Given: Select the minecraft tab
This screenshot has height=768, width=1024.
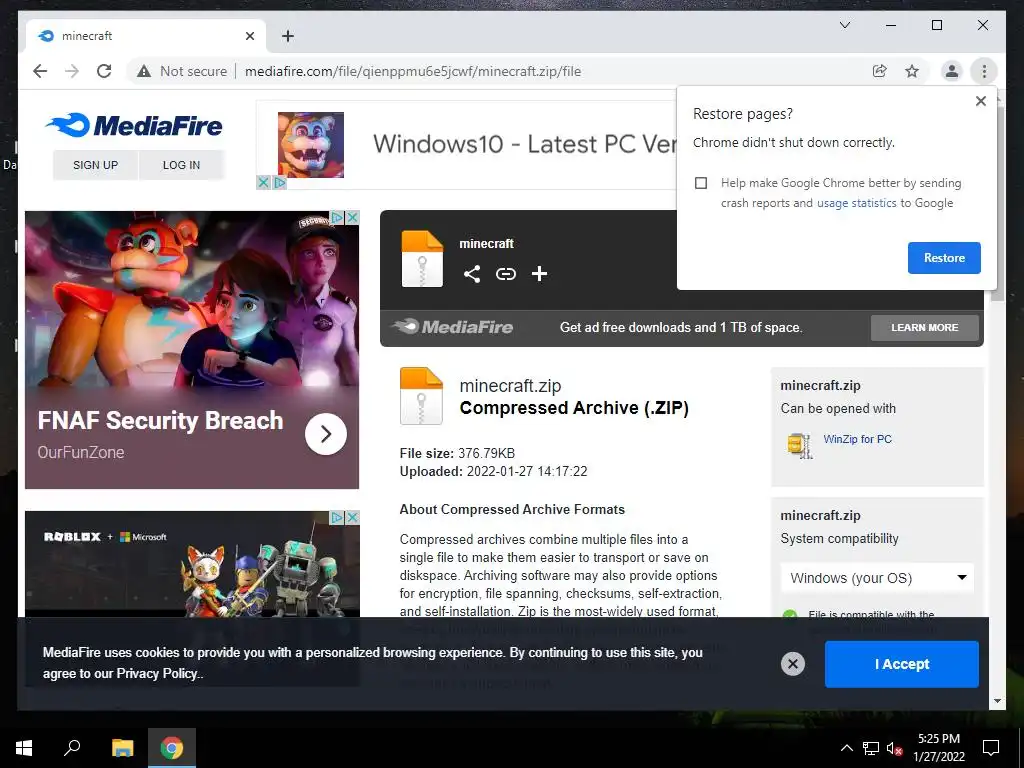Looking at the screenshot, I should [145, 36].
